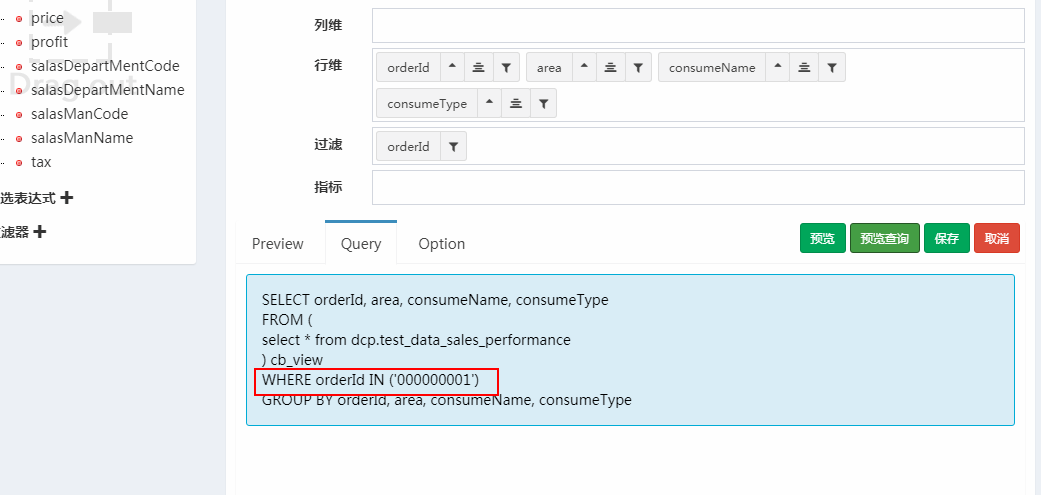The height and width of the screenshot is (495, 1041).
Task: Select salasDepartMentCode field
Action: [x=105, y=66]
